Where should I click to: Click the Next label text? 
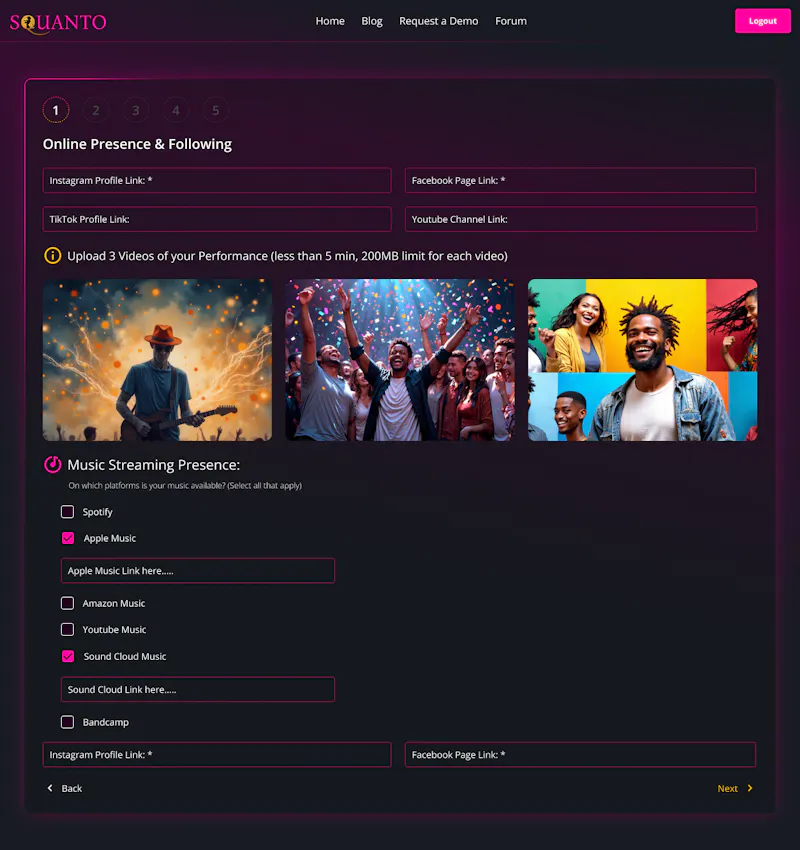tap(727, 788)
